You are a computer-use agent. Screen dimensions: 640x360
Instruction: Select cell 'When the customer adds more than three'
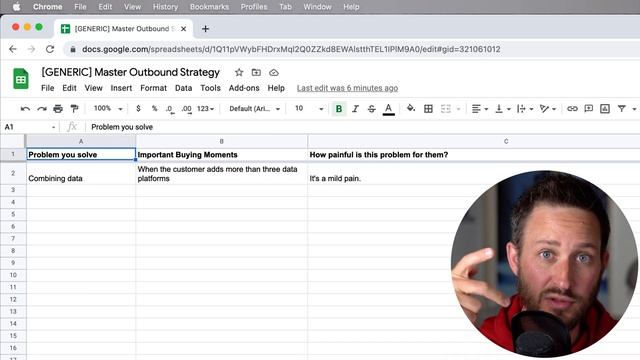tap(222, 174)
